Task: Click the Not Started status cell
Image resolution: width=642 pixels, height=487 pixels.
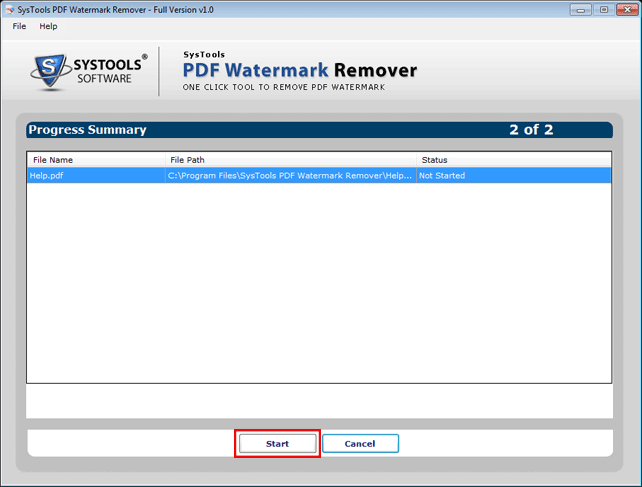Action: tap(514, 176)
